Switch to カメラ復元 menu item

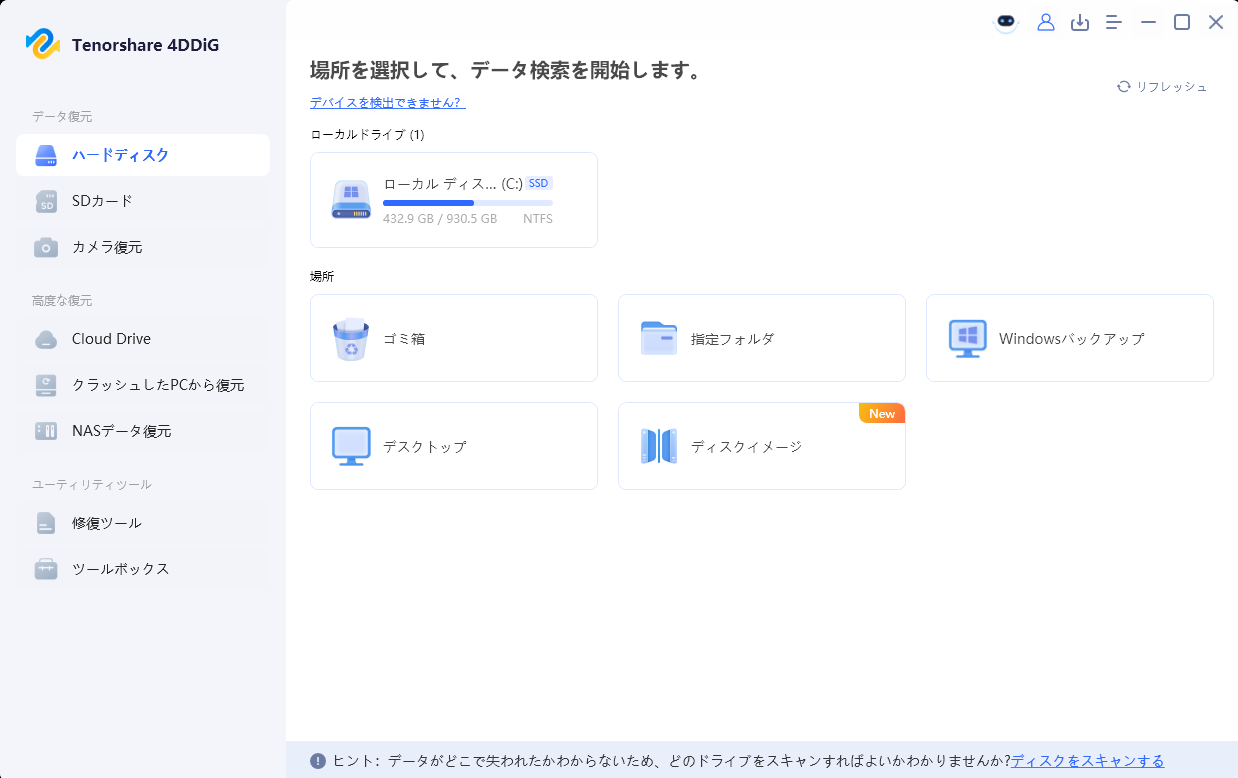coord(143,247)
